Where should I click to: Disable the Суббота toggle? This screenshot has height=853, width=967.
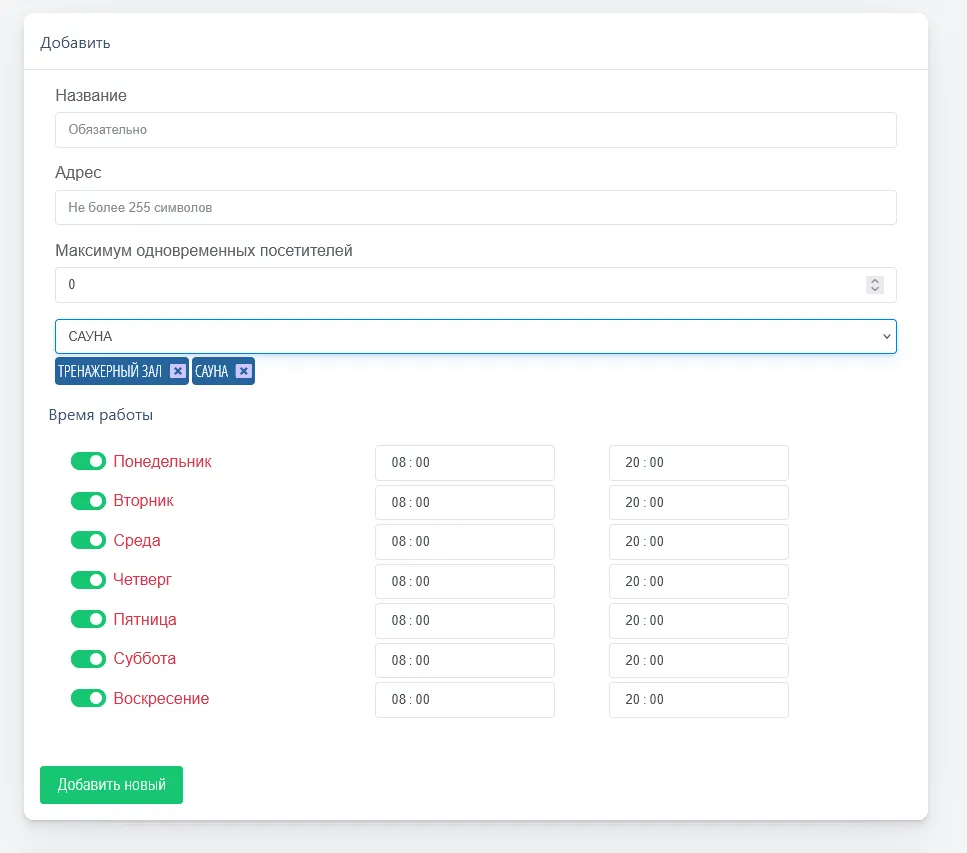(x=88, y=659)
